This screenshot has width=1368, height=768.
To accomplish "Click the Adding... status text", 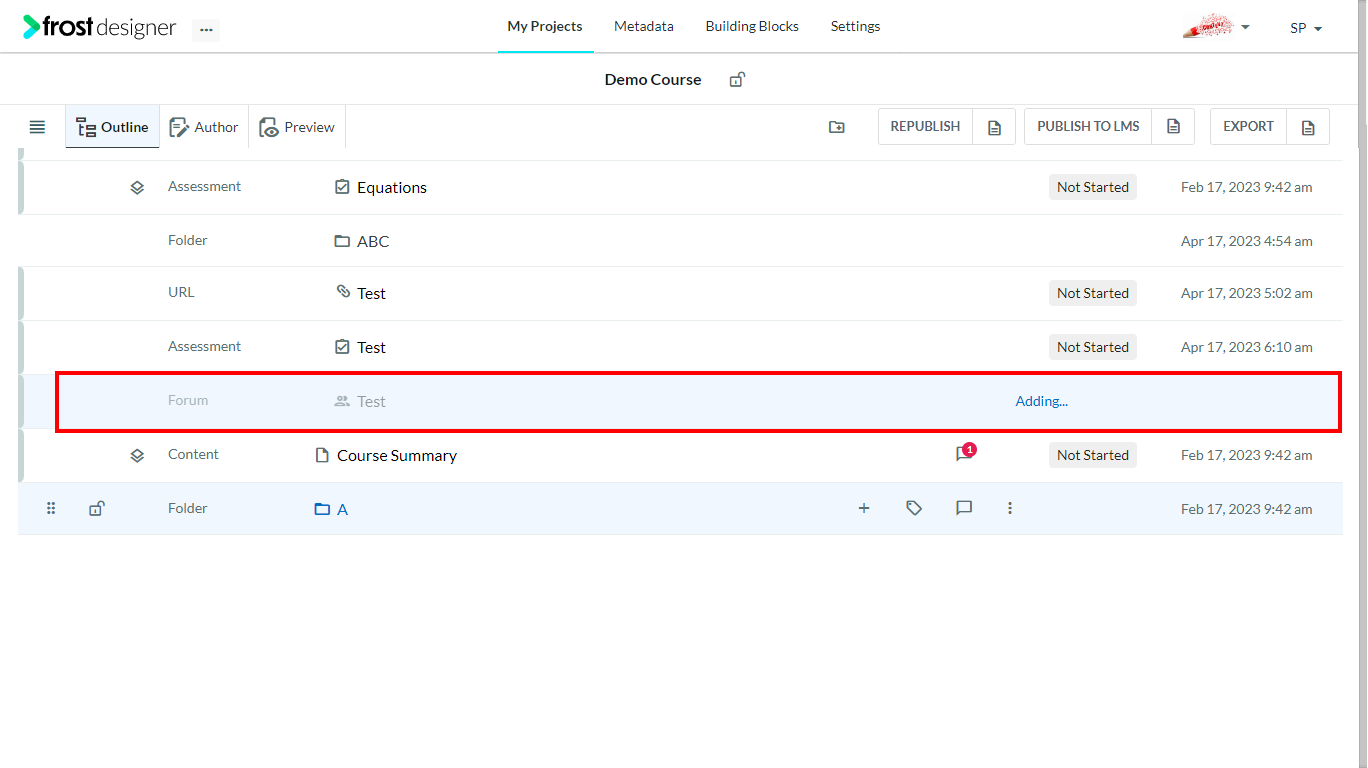I will pos(1042,401).
